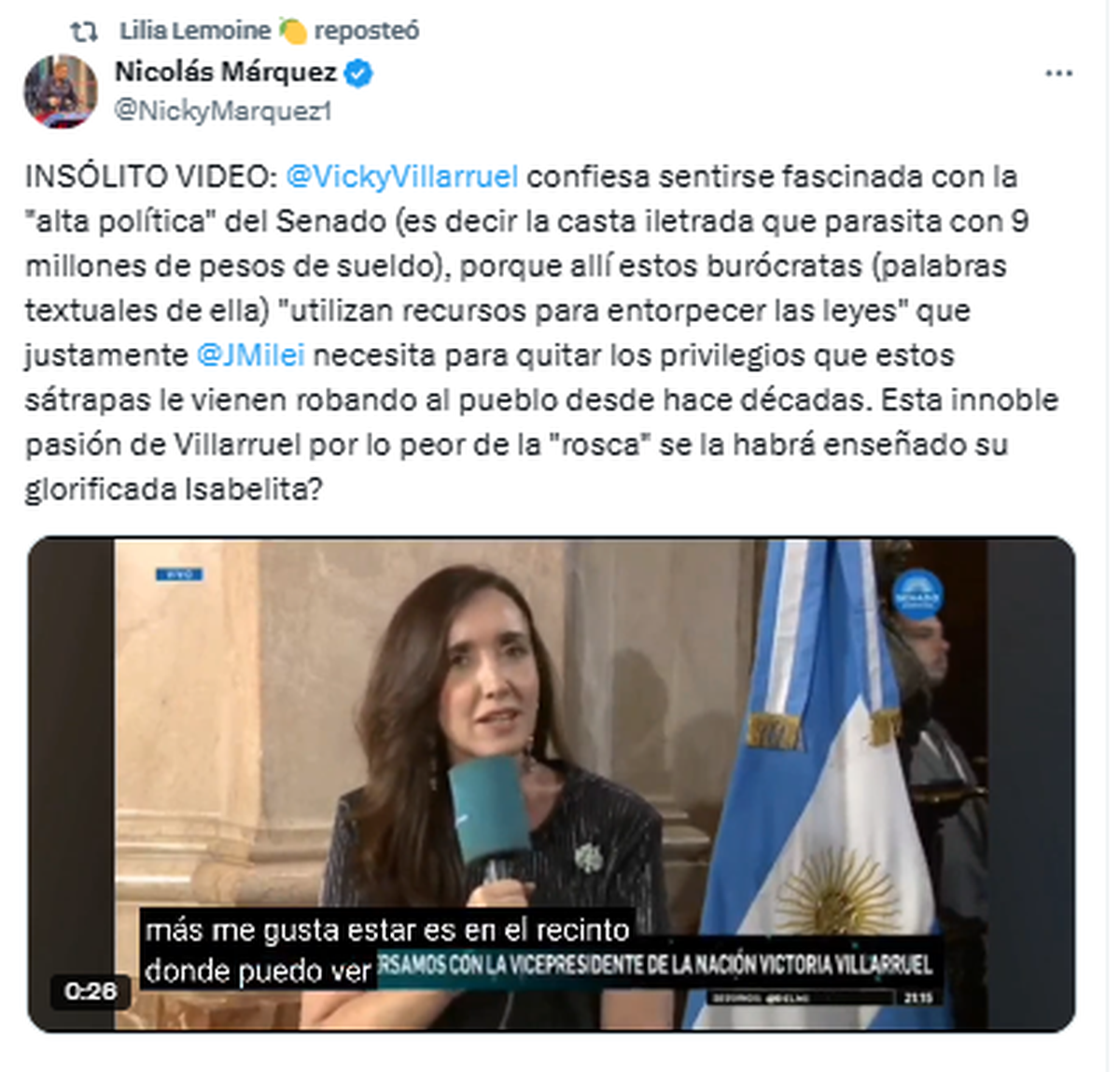Play the video of Victoria Villarruel
This screenshot has width=1120, height=1072.
(x=551, y=785)
